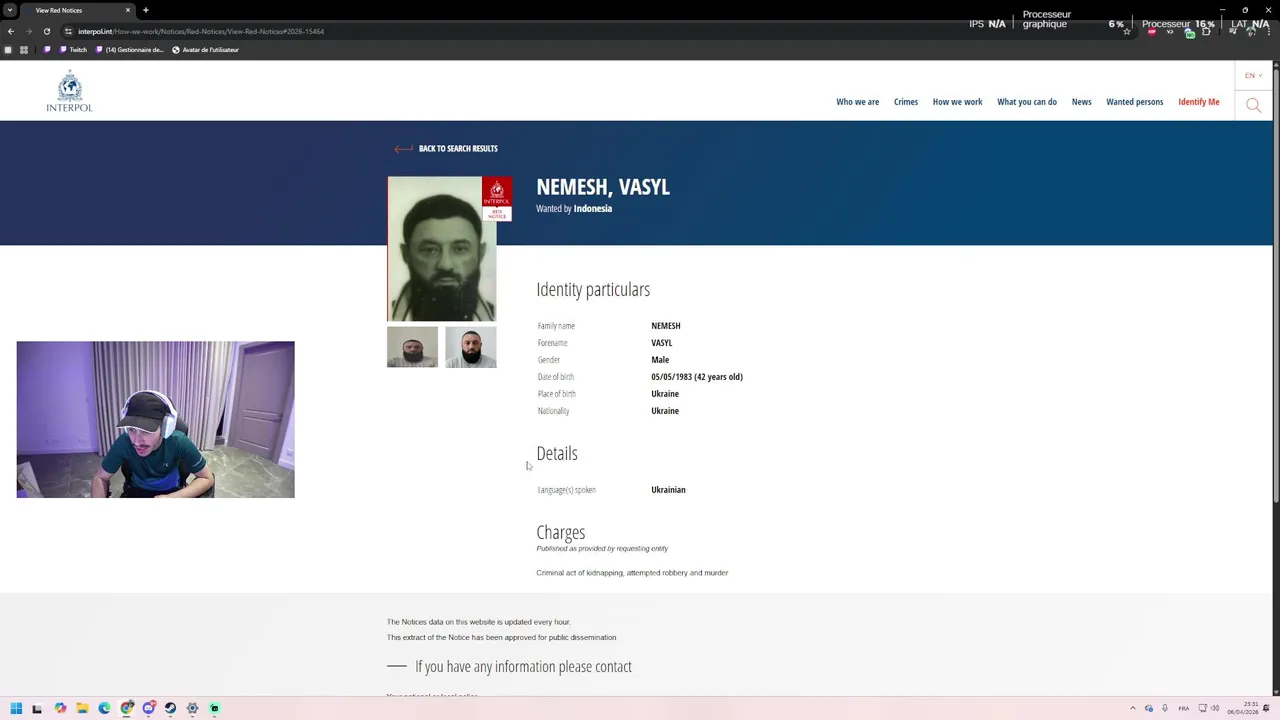Open the News menu item
Viewport: 1280px width, 720px height.
coord(1081,102)
